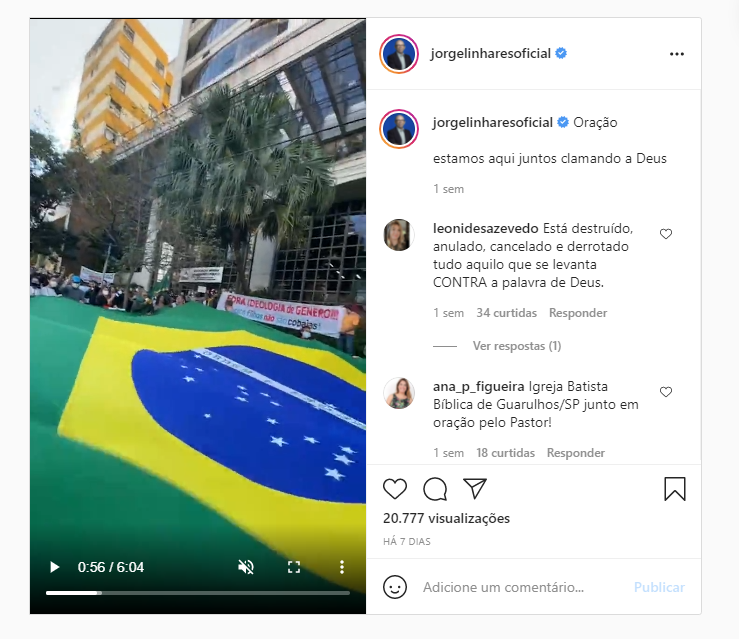Open comments with the speech bubble icon
Viewport: 739px width, 639px height.
[x=435, y=489]
